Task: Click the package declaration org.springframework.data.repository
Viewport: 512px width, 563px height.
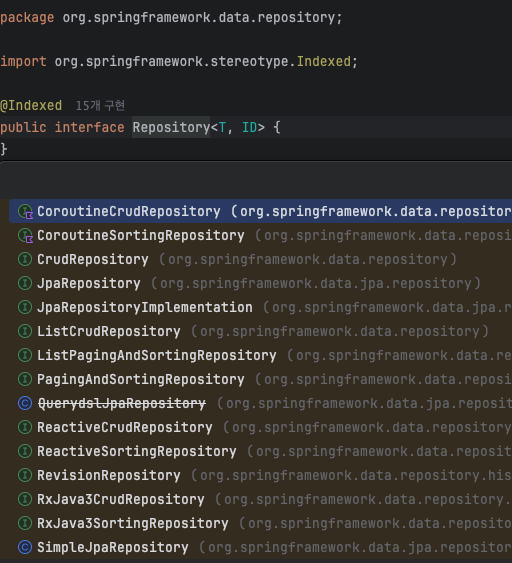Action: coord(199,18)
